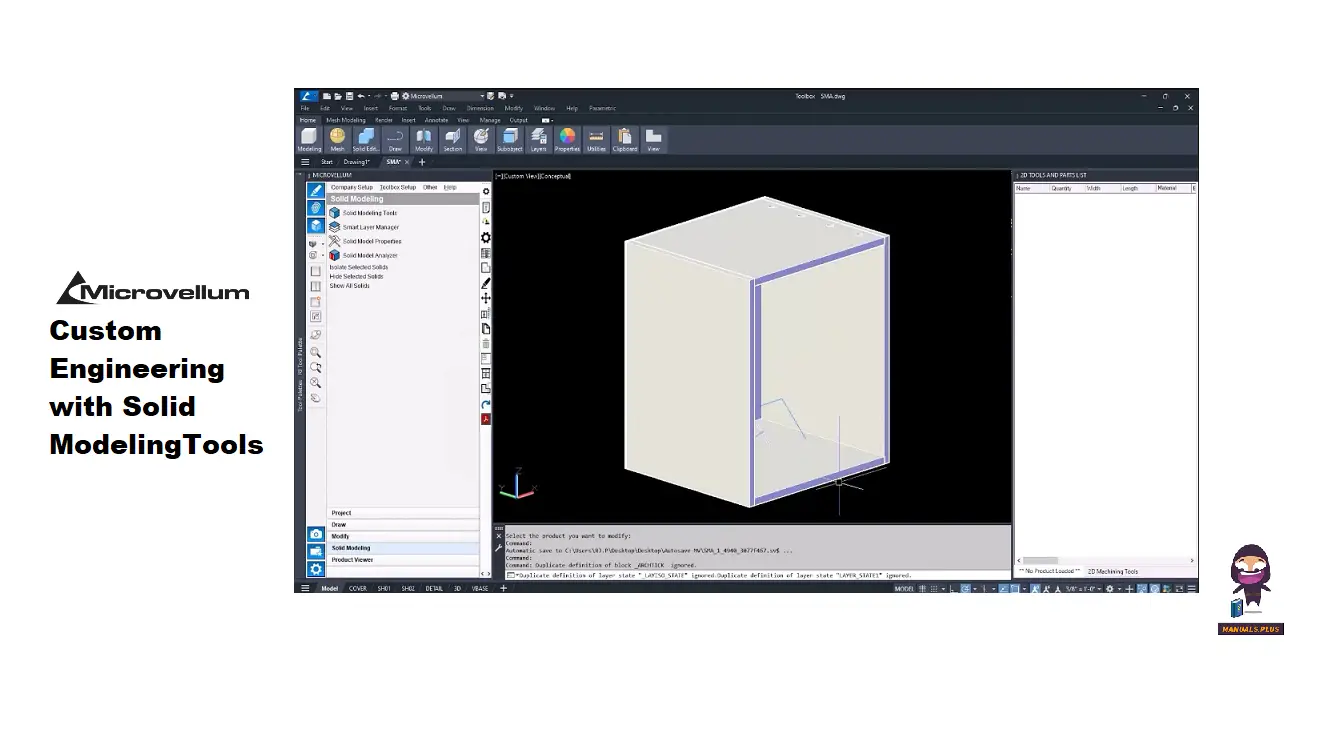The width and height of the screenshot is (1333, 737).
Task: Expand the quick access toolbar customize arrow
Action: [512, 96]
